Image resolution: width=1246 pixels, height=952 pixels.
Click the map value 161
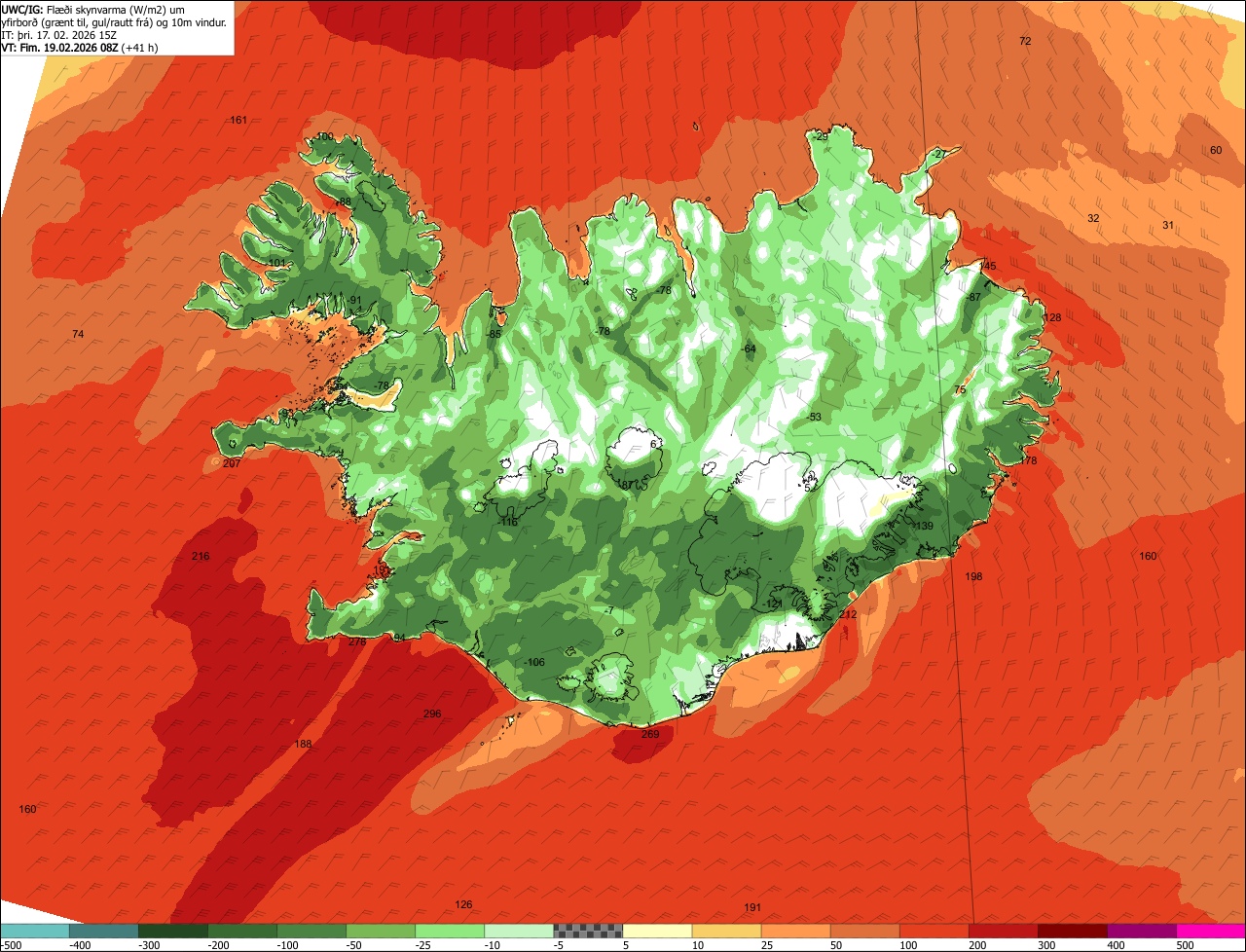238,120
